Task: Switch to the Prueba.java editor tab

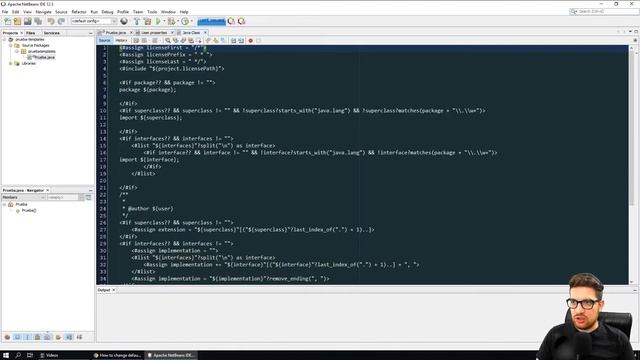Action: pyautogui.click(x=116, y=32)
